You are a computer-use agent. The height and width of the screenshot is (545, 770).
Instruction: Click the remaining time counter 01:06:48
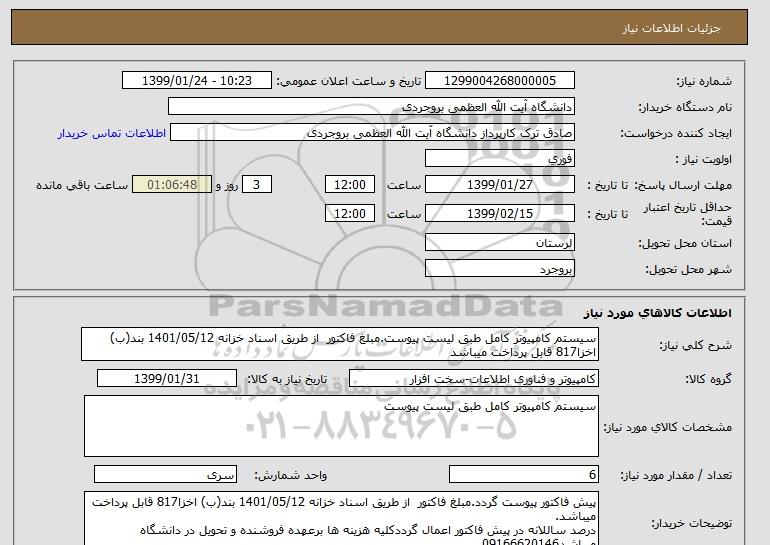click(x=172, y=185)
